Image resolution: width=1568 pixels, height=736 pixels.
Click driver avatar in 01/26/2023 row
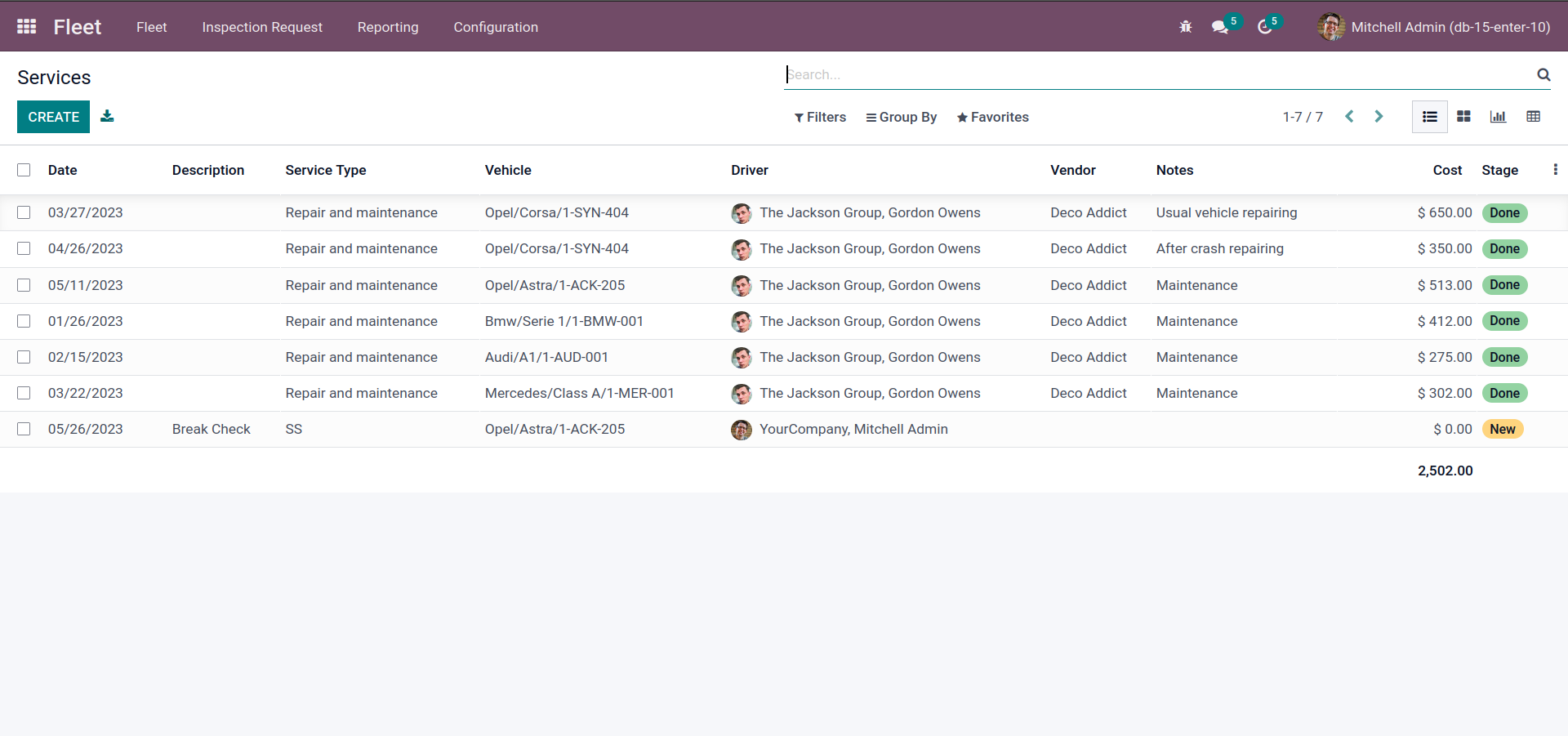pos(742,321)
